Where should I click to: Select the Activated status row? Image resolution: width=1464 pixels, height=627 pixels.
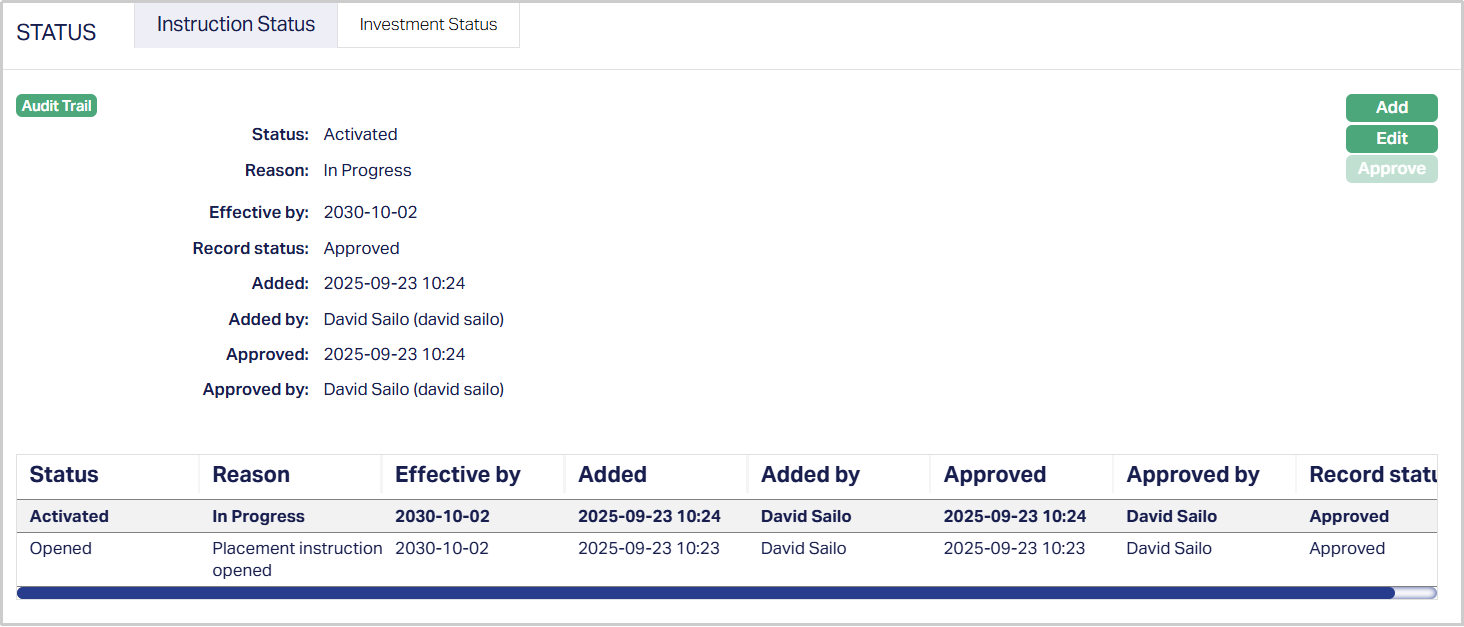point(69,517)
